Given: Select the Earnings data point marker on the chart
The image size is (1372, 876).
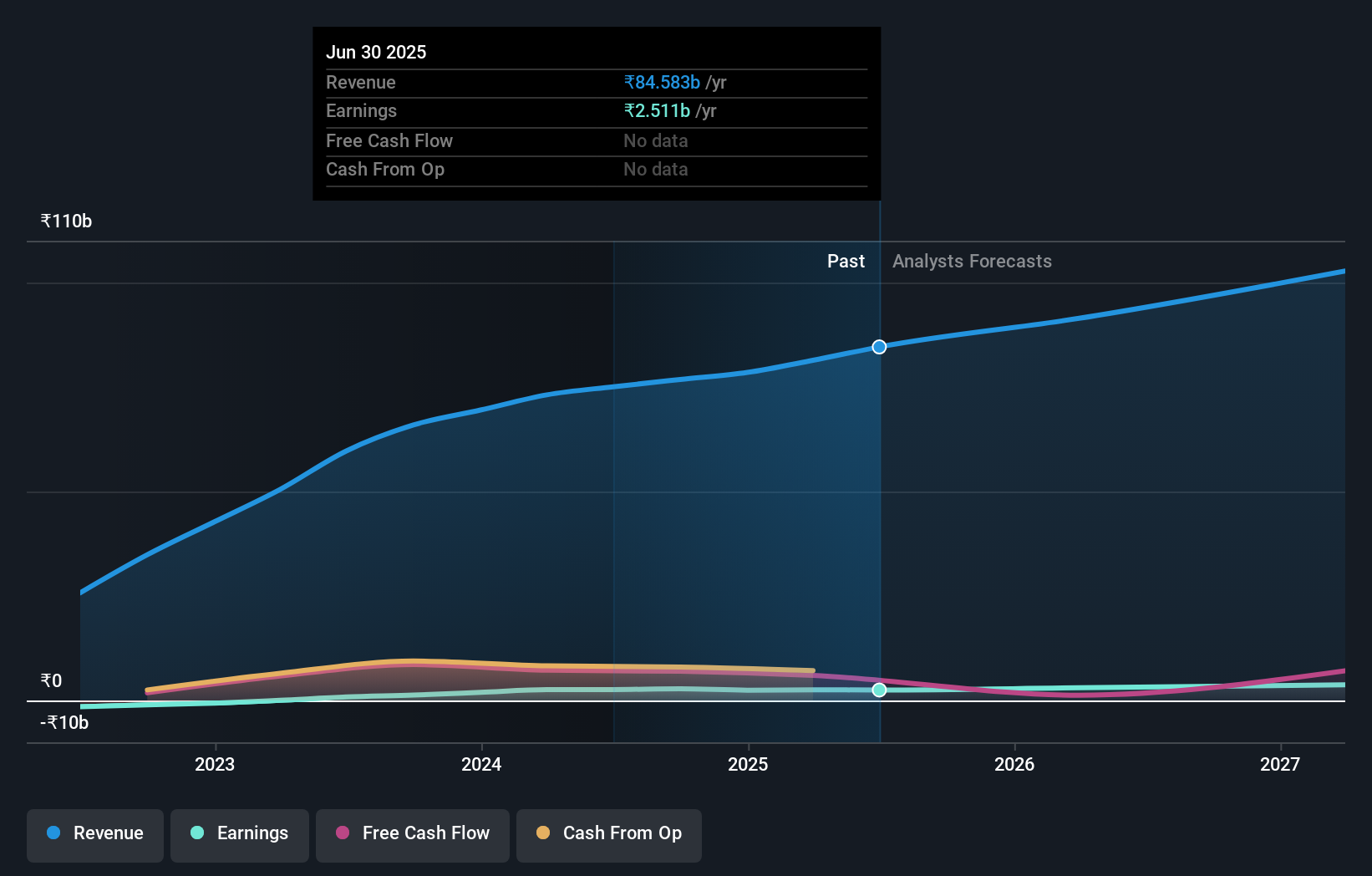Looking at the screenshot, I should [x=878, y=690].
